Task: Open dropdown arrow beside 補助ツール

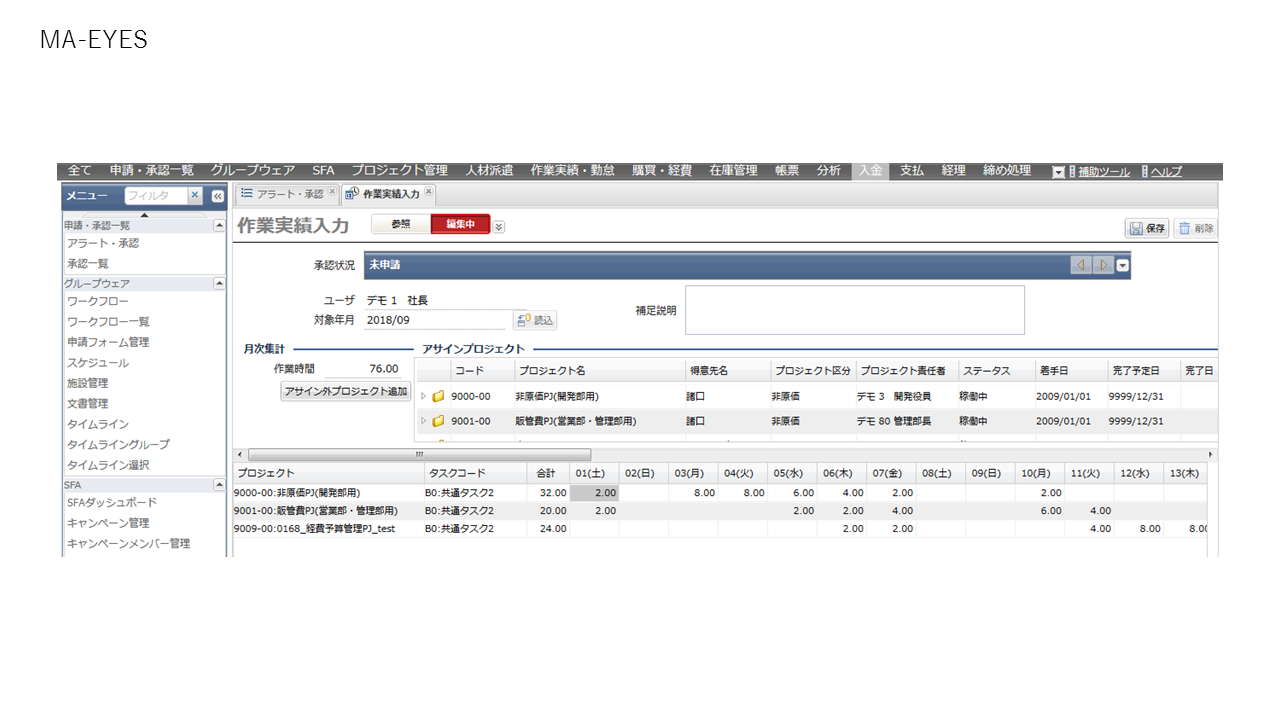Action: coord(1058,172)
